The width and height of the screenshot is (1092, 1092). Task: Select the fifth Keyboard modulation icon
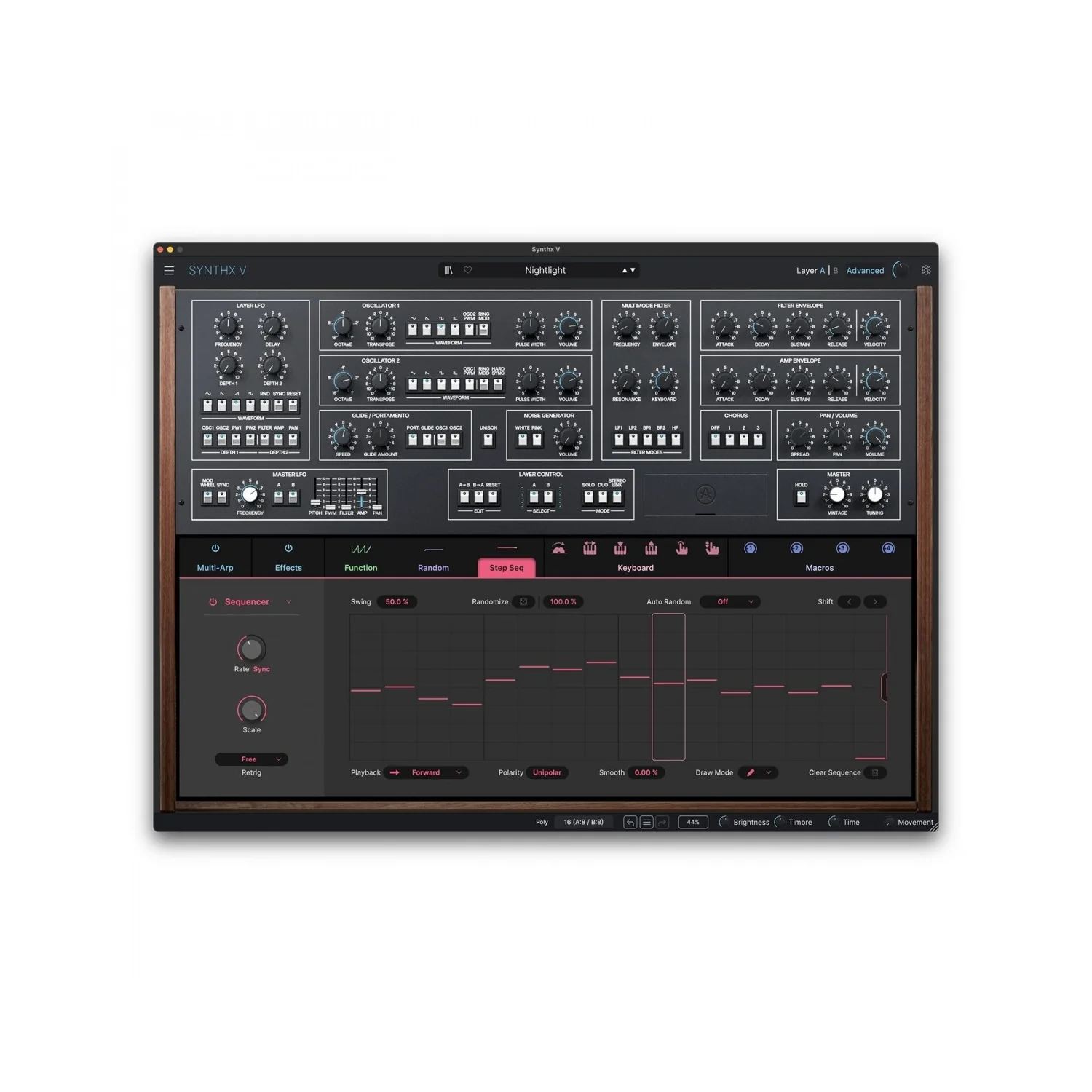[x=681, y=548]
